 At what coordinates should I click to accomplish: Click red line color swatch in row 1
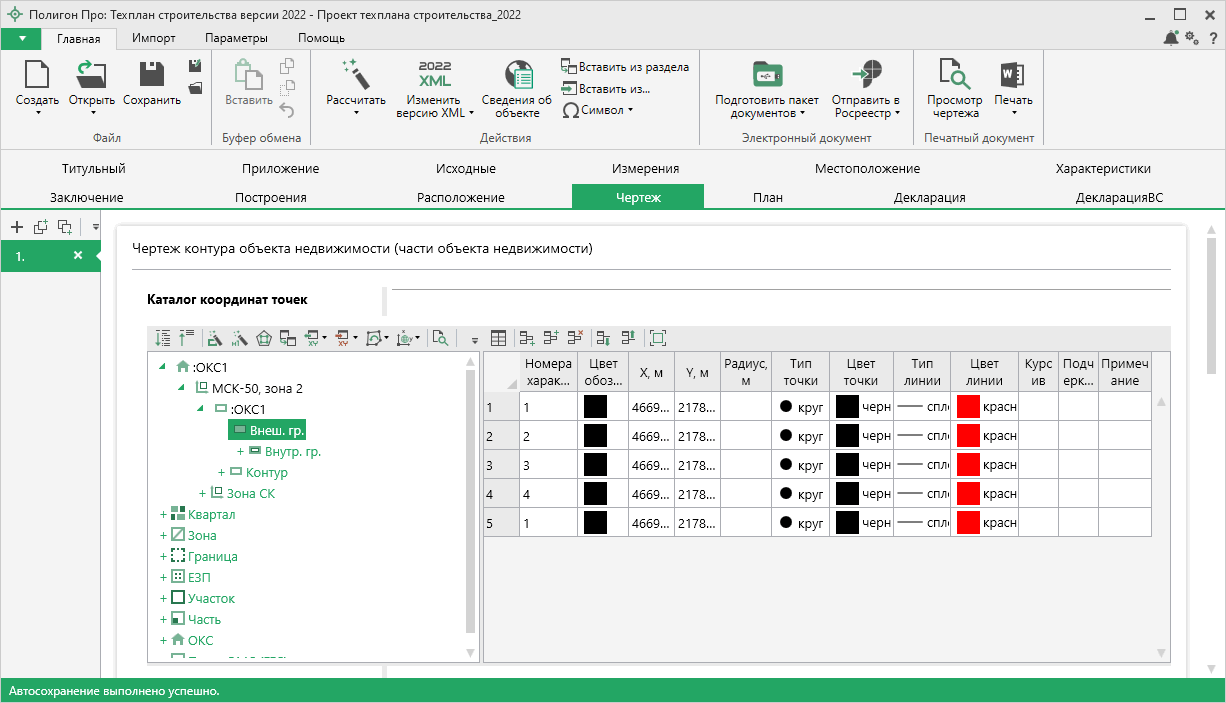pos(967,407)
